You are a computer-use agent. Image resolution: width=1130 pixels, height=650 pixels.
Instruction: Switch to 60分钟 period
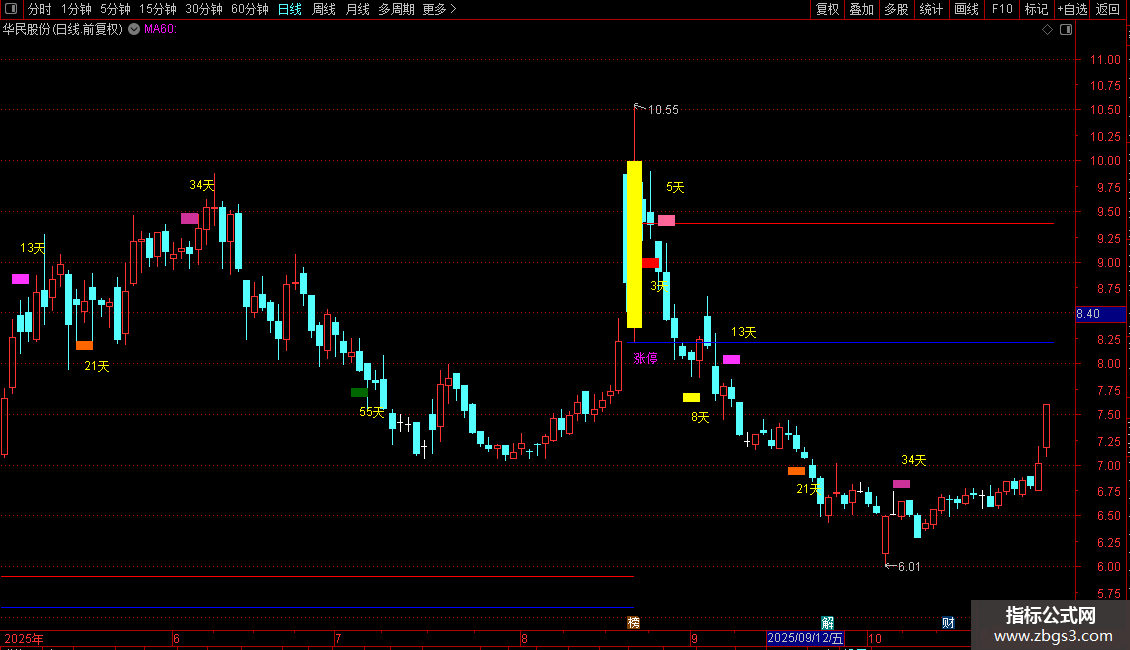[249, 9]
